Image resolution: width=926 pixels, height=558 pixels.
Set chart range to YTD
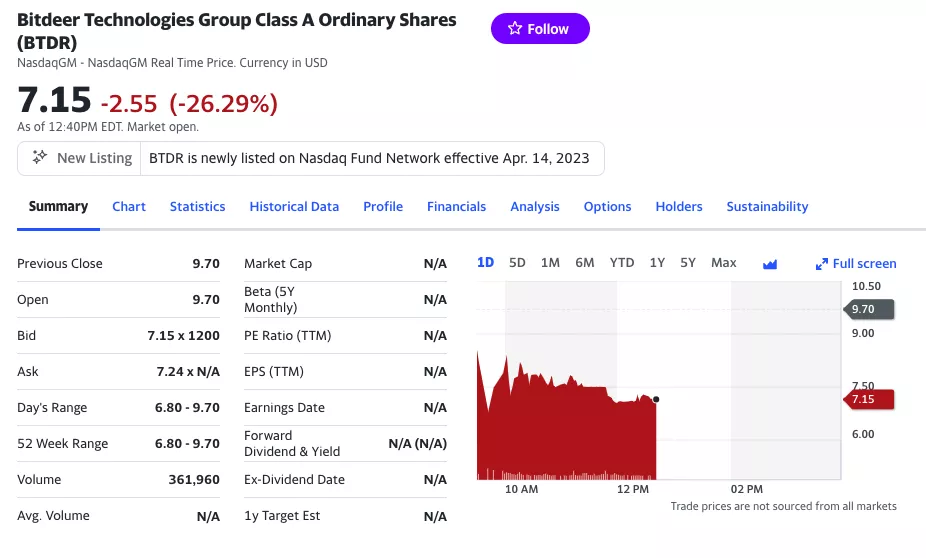[x=622, y=263]
